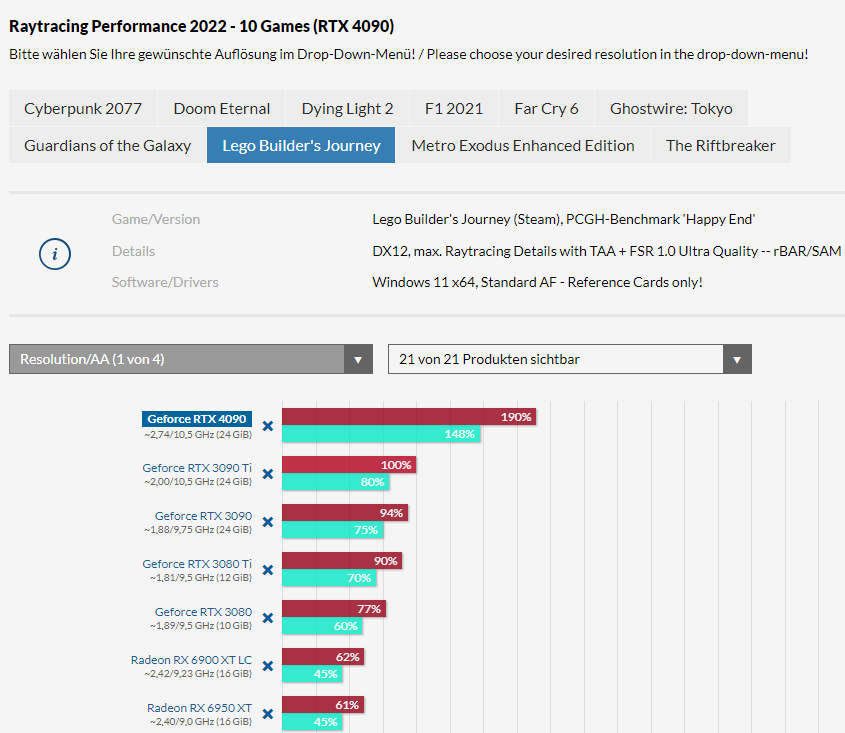Click the Resolution/AA (1 von 4) field

191,359
